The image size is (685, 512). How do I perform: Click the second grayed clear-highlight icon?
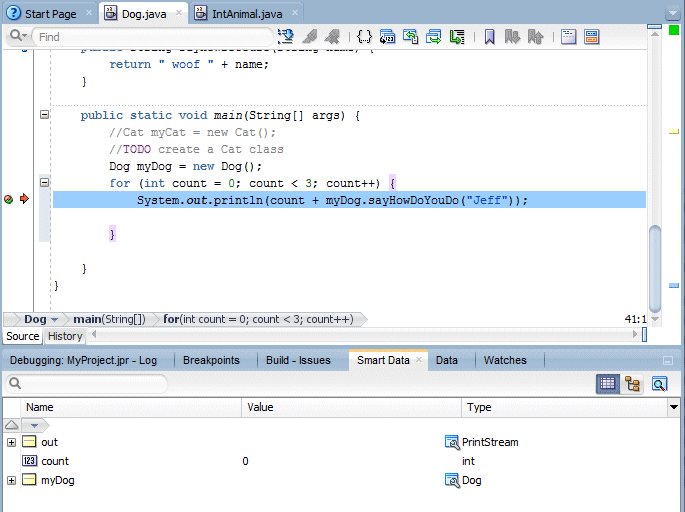(332, 37)
